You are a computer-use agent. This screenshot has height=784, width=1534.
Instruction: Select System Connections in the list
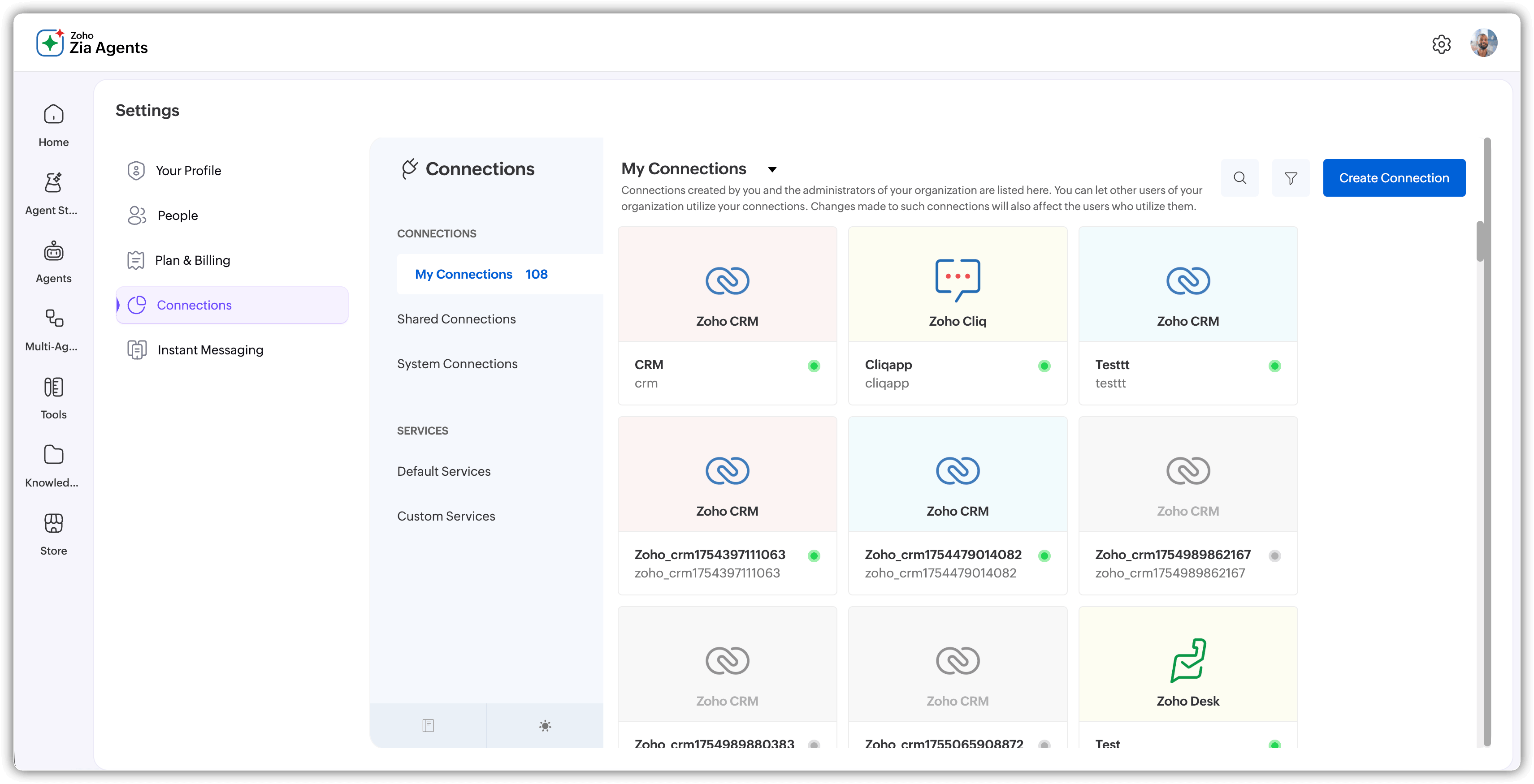(x=457, y=364)
